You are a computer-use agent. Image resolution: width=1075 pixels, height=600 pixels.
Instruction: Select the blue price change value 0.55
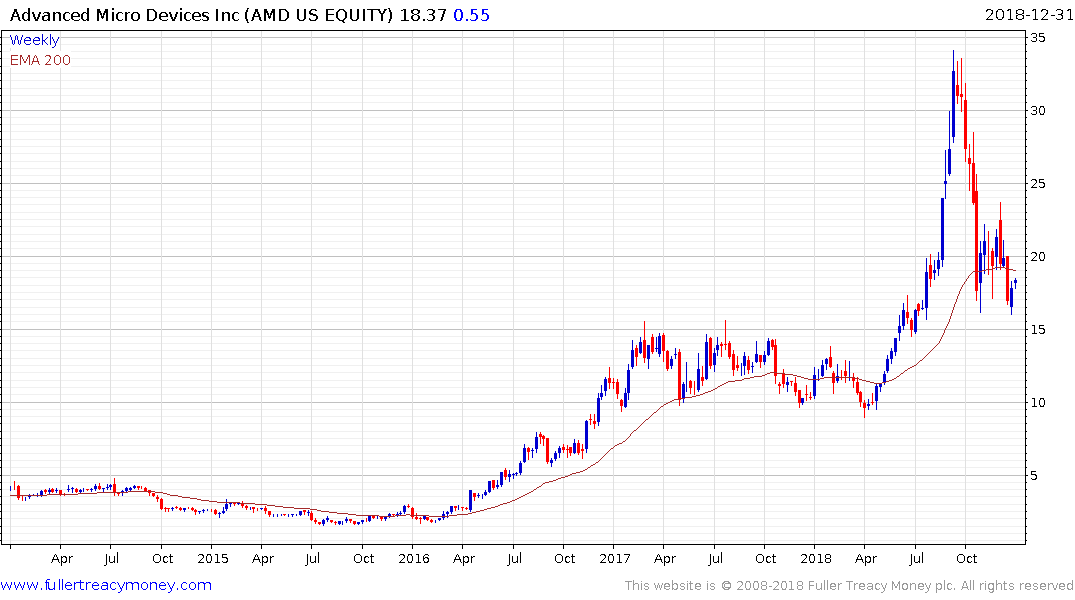tap(472, 15)
